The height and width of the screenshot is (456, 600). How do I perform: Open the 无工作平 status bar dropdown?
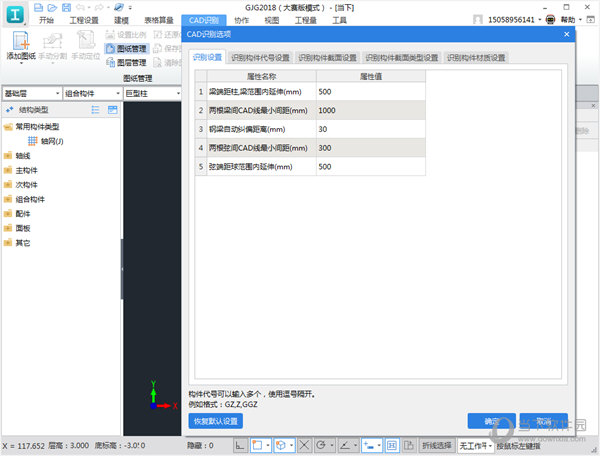[x=476, y=446]
